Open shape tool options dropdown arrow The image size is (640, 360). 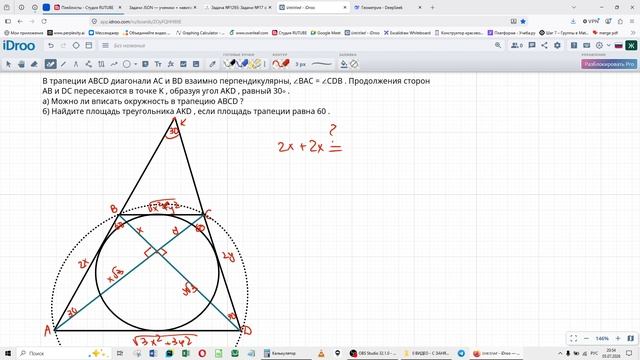[136, 64]
